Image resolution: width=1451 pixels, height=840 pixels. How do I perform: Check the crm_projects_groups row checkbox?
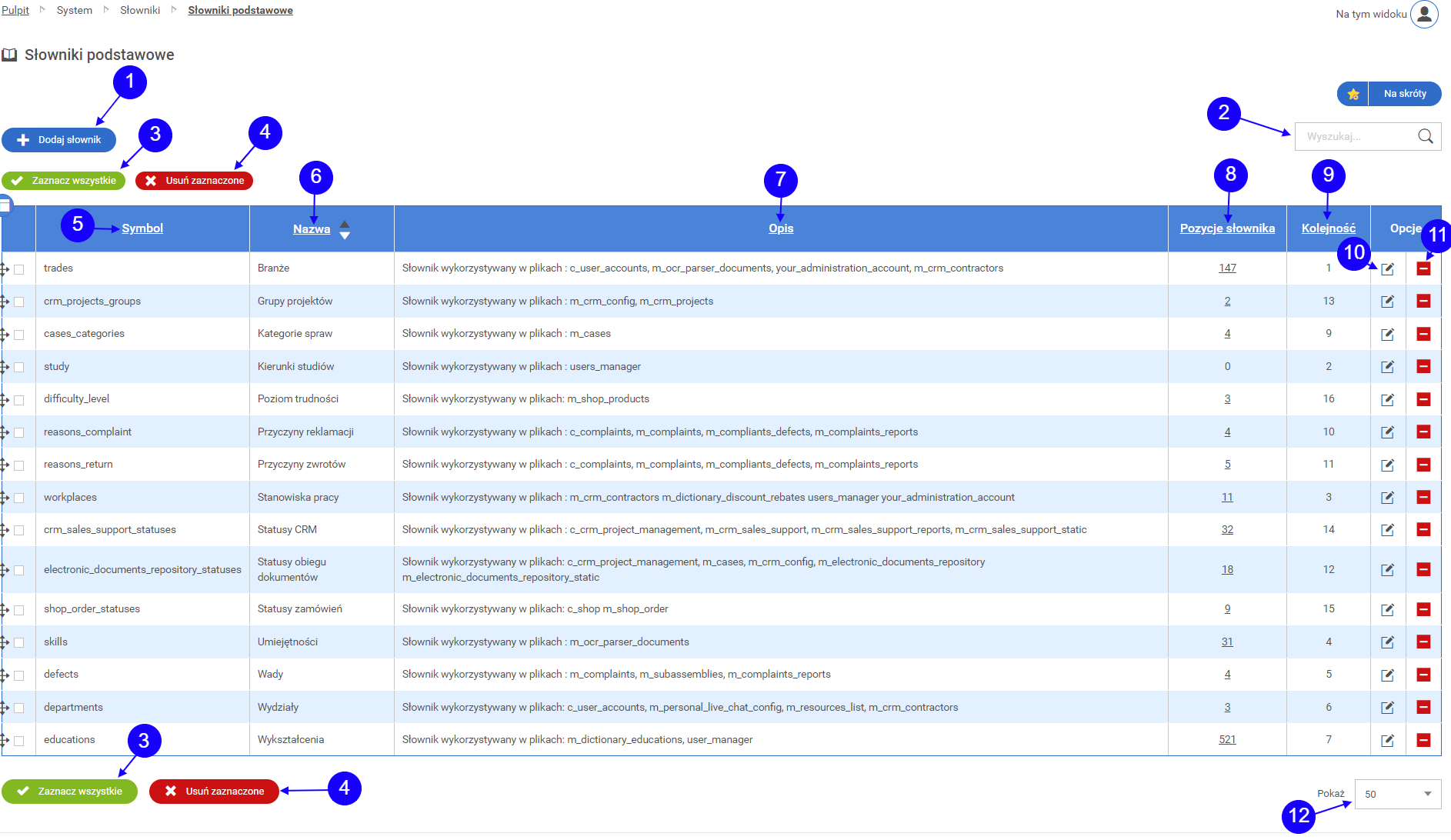19,302
